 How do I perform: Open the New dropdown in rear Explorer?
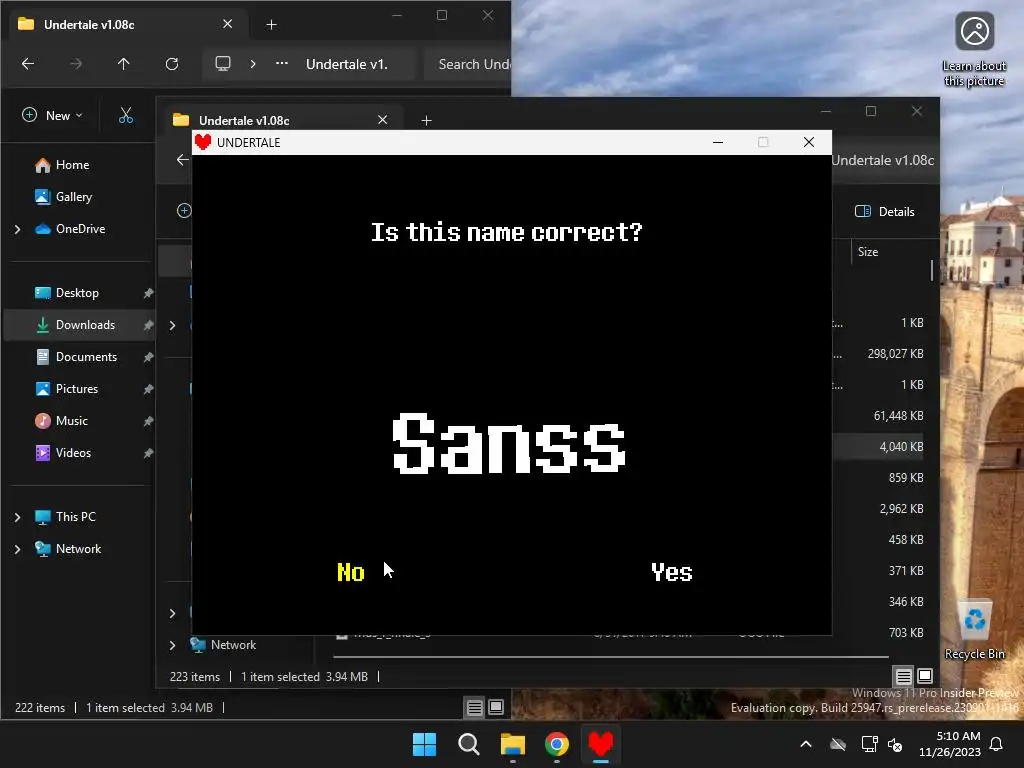click(x=52, y=116)
